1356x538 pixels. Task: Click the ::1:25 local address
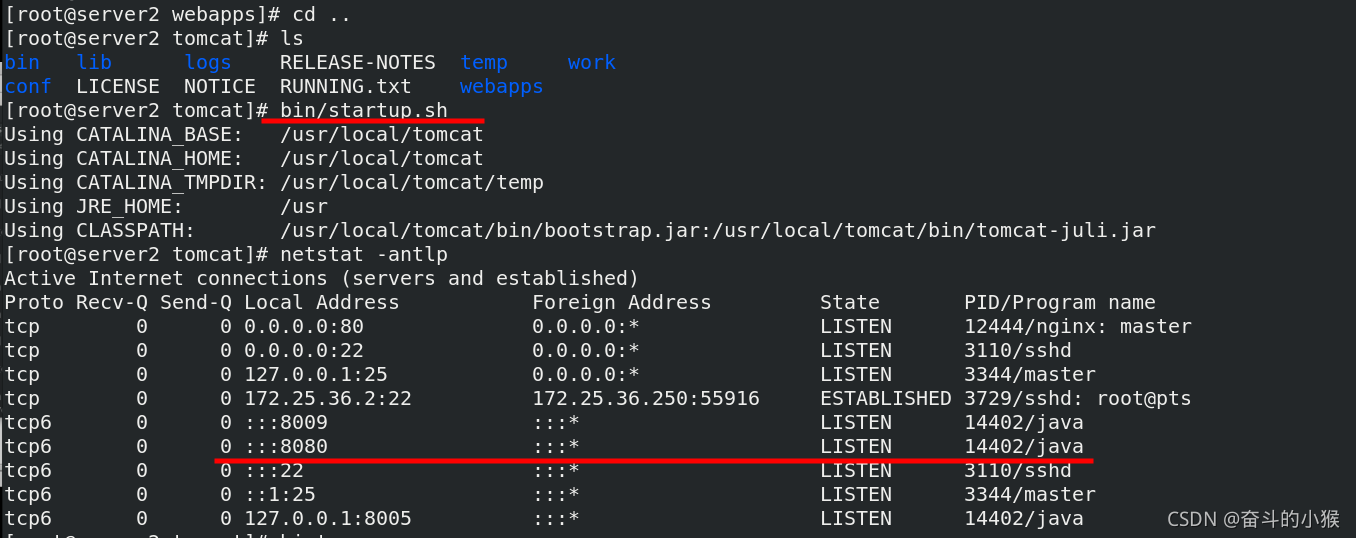click(280, 494)
